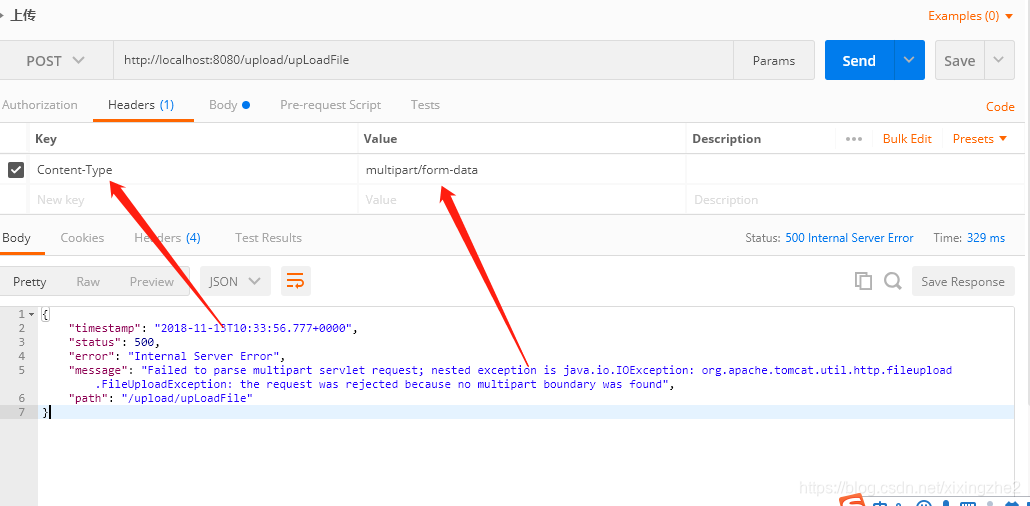Screen dimensions: 1030x506
Task: Open the response Headers (4) tab
Action: (168, 238)
